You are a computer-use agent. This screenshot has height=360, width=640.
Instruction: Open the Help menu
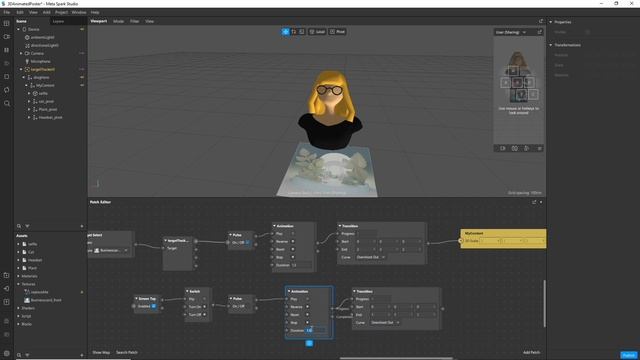95,13
